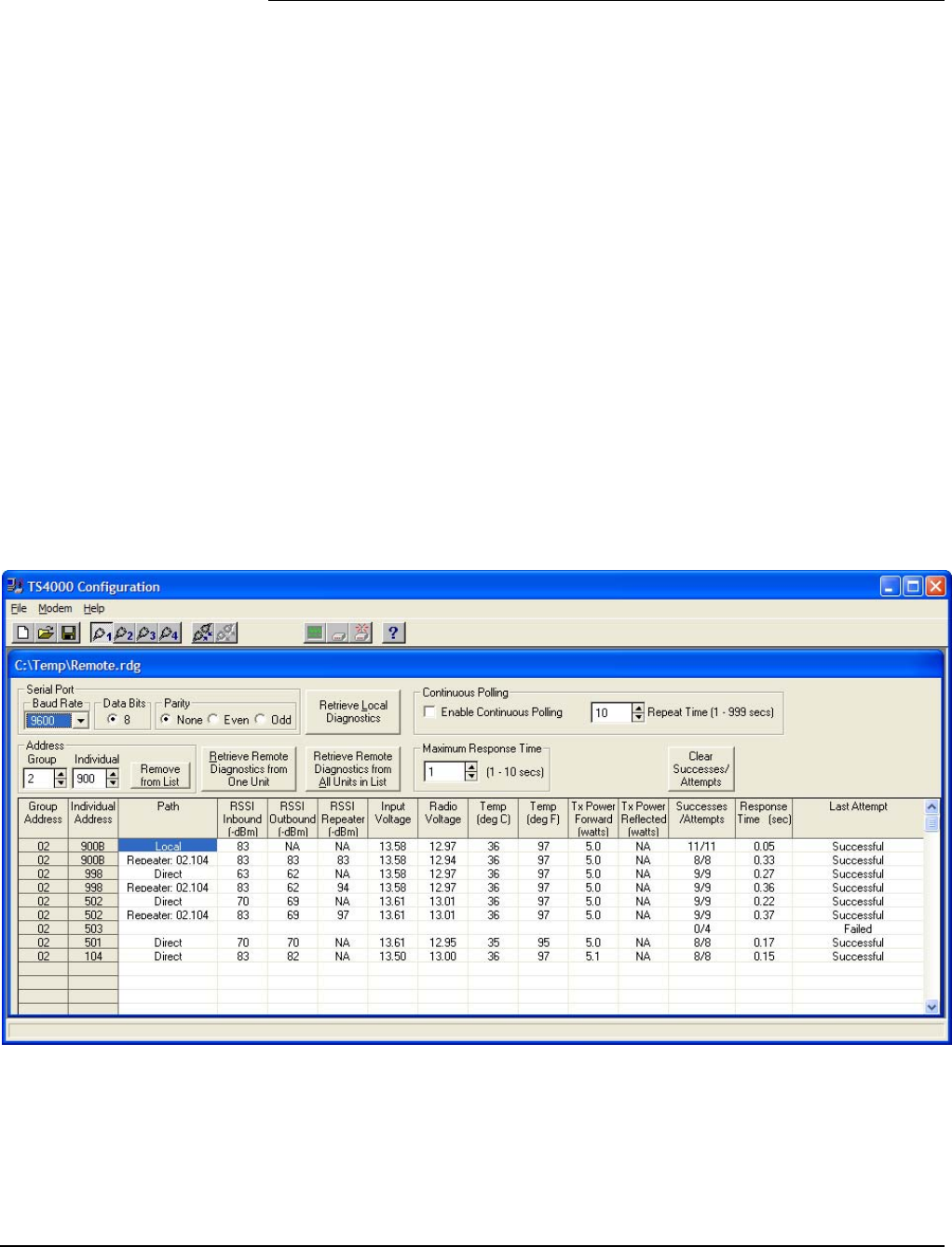Click the C:\Temp\Remote.rdg document title bar
The width and height of the screenshot is (952, 1247).
[475, 666]
